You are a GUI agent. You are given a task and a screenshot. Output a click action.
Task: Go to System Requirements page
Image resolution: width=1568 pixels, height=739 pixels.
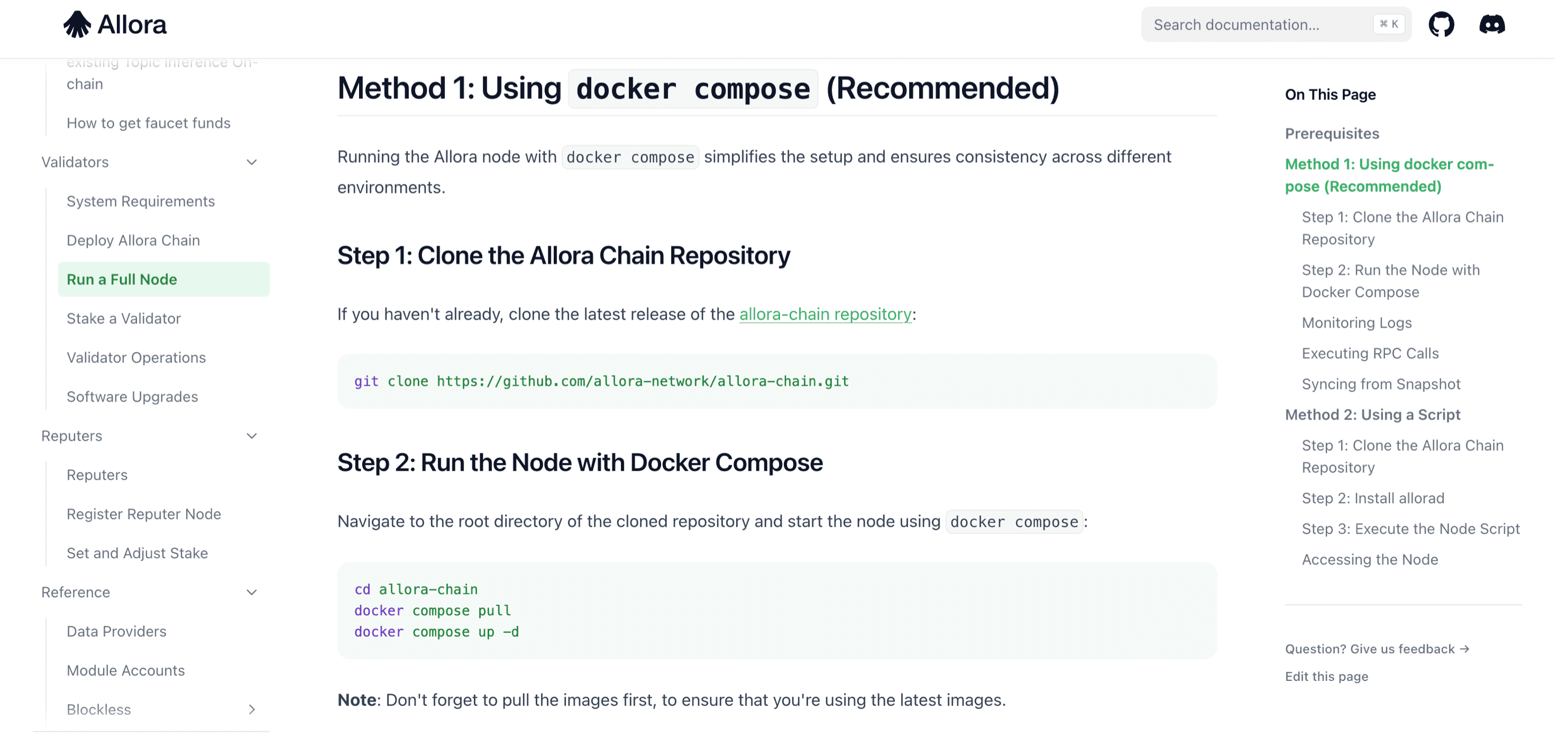coord(141,202)
